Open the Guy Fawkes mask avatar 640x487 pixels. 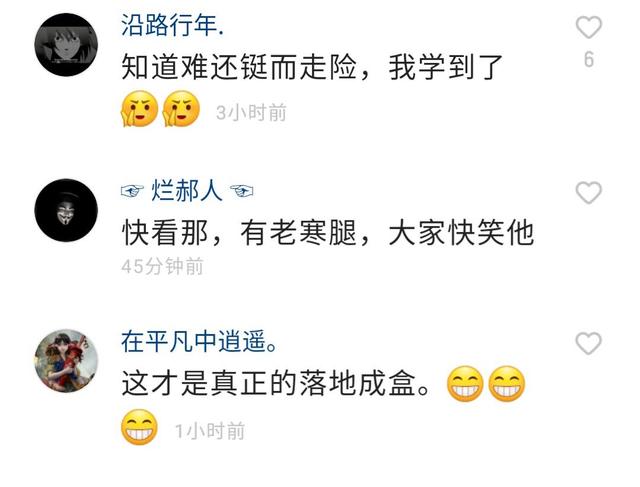click(66, 210)
